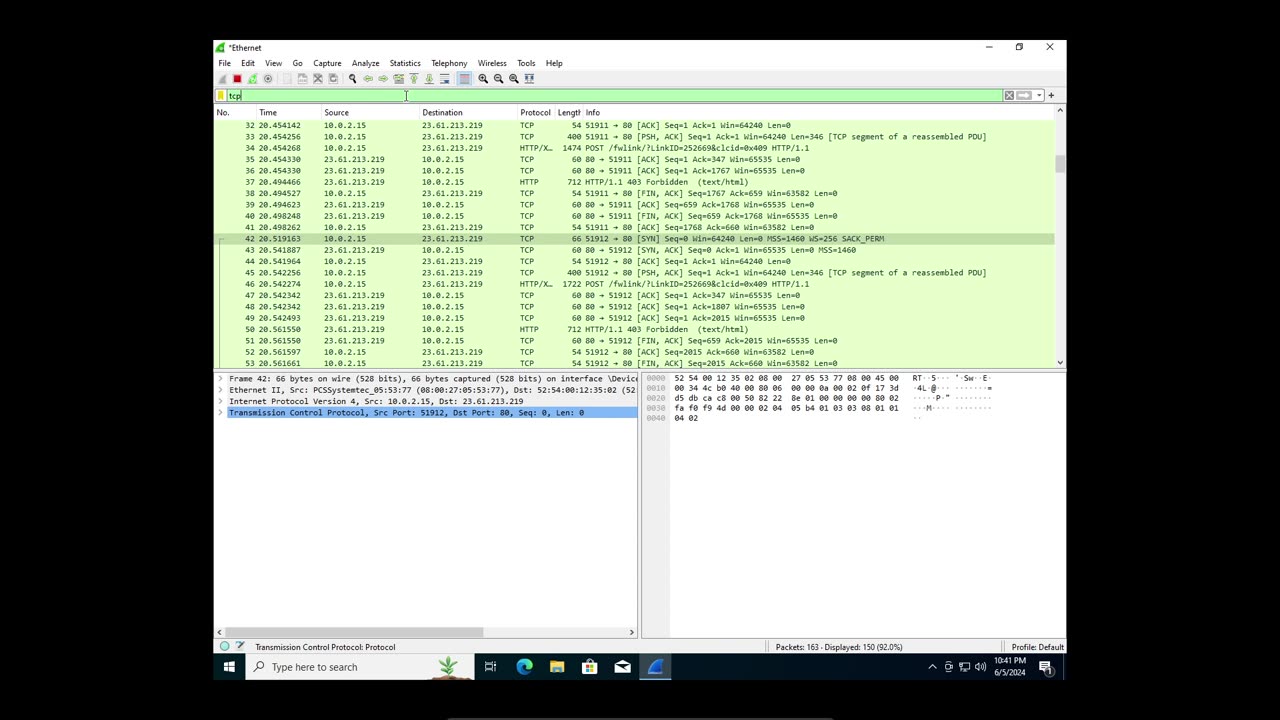Screen dimensions: 1280x720
Task: Jump to the last packet
Action: 429,79
